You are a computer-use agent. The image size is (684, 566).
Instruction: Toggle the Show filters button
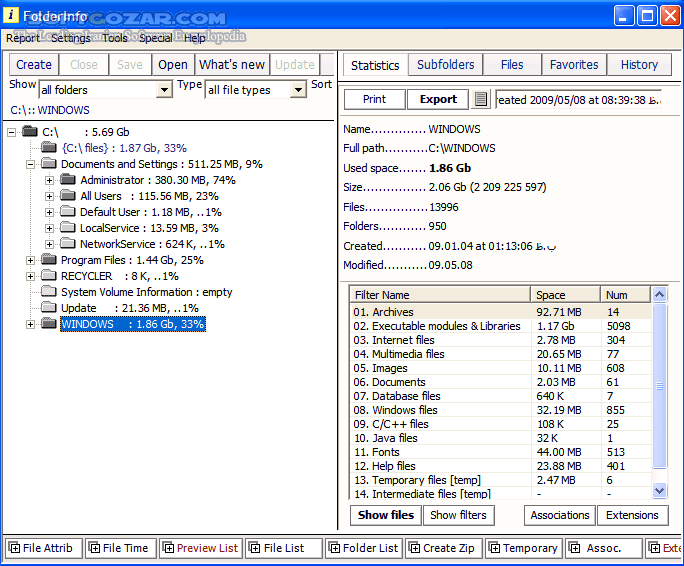(458, 515)
